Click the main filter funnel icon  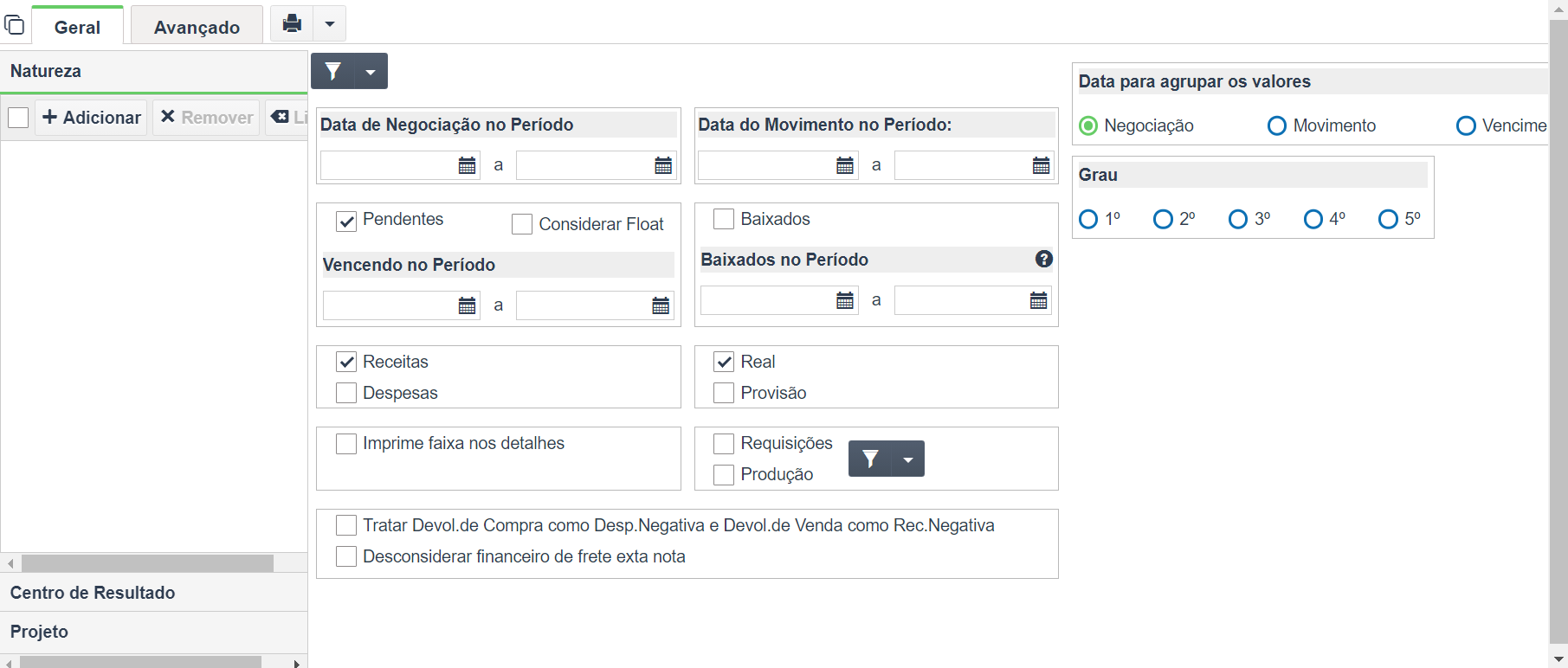click(x=332, y=71)
